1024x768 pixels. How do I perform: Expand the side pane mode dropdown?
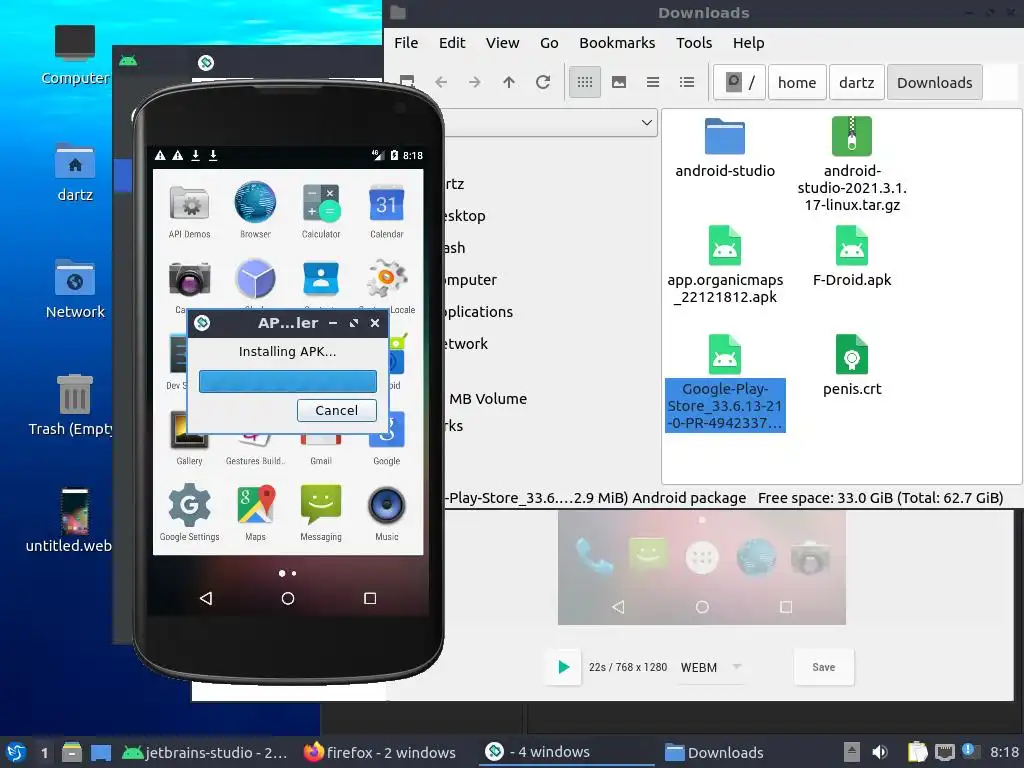647,122
